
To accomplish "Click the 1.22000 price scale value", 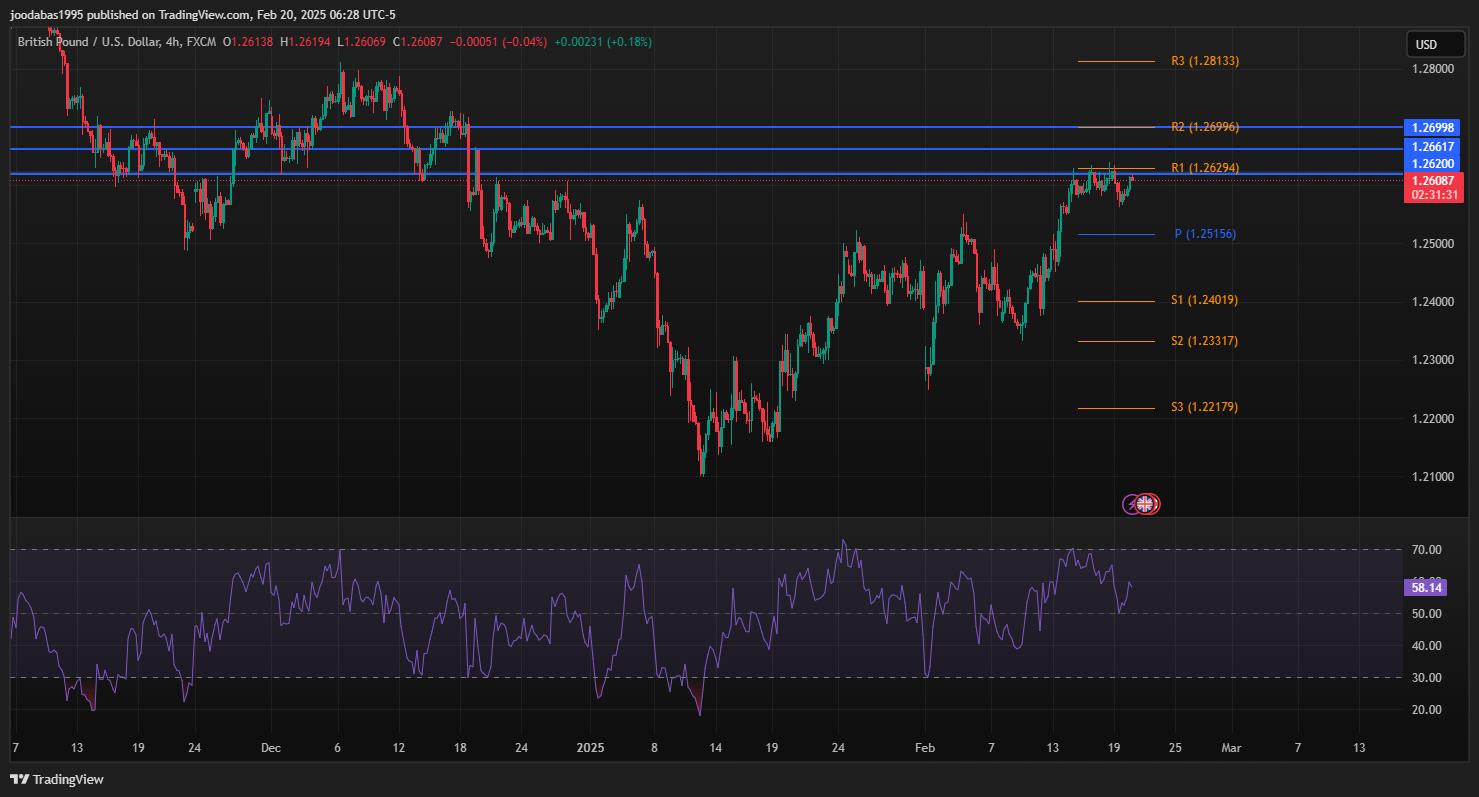I will 1433,418.
